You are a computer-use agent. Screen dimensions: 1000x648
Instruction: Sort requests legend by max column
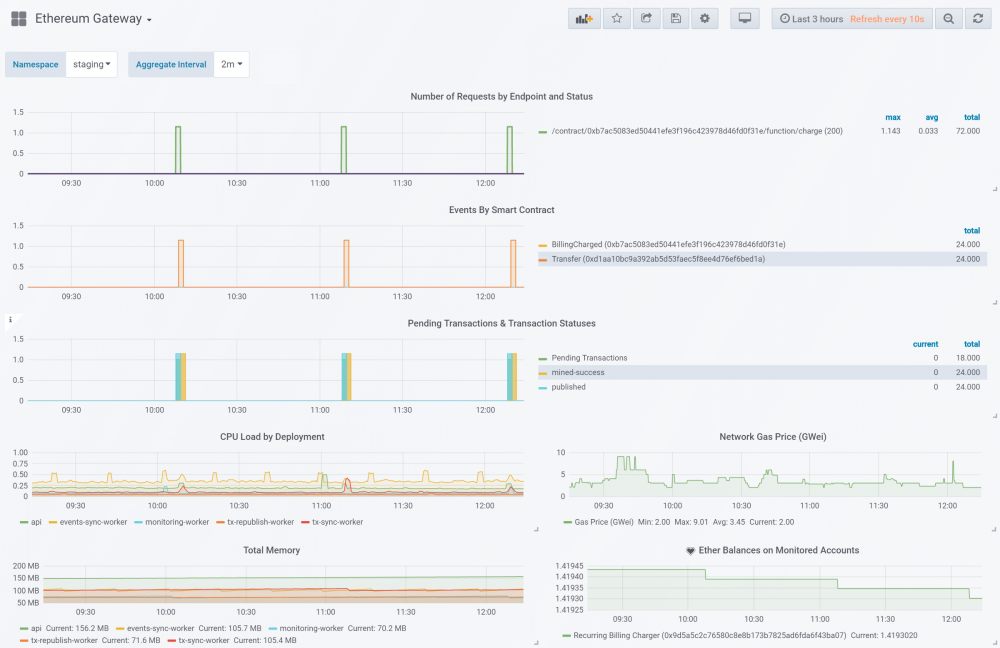tap(893, 117)
